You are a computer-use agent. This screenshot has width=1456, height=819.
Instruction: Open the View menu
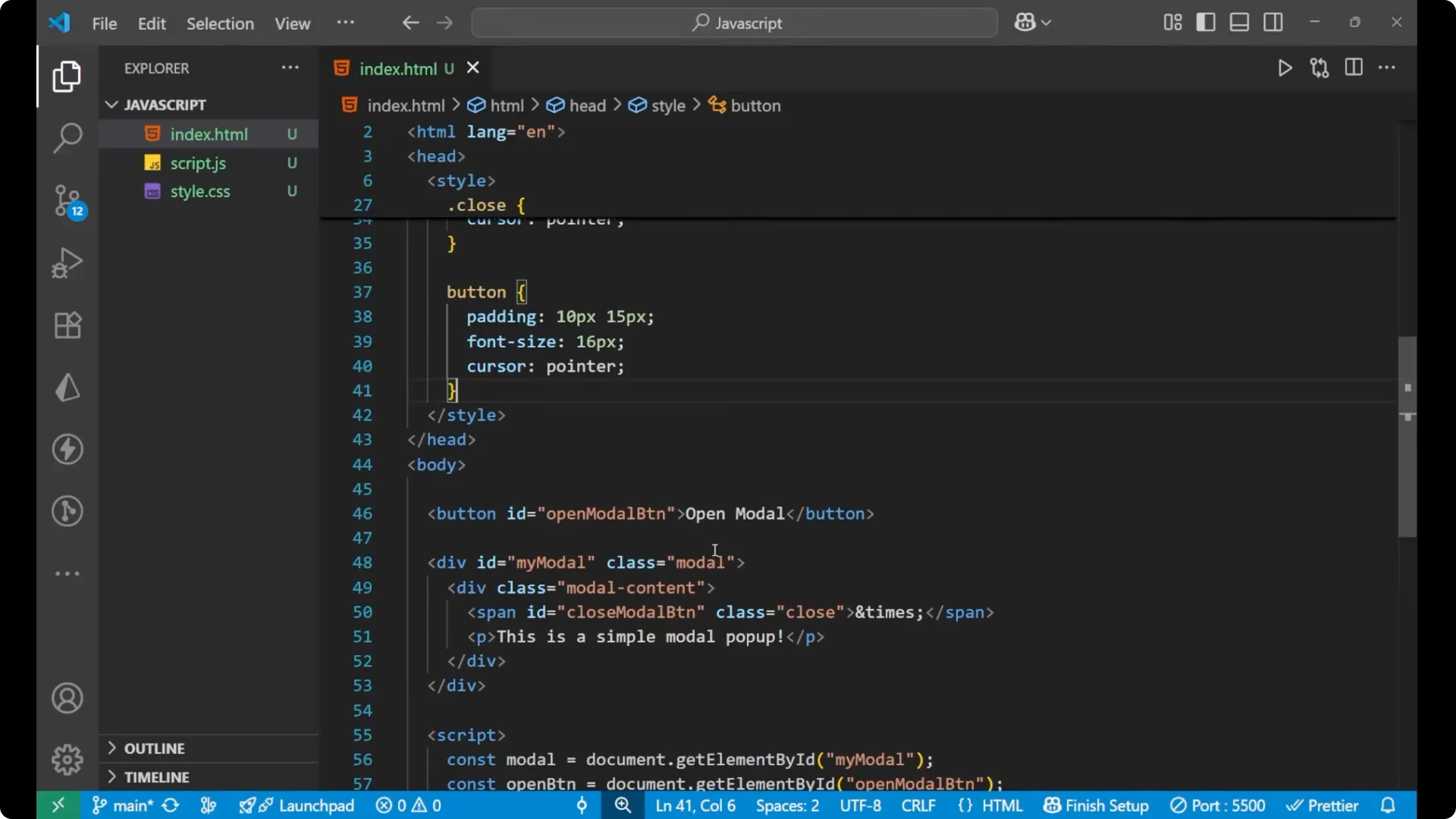click(x=292, y=24)
